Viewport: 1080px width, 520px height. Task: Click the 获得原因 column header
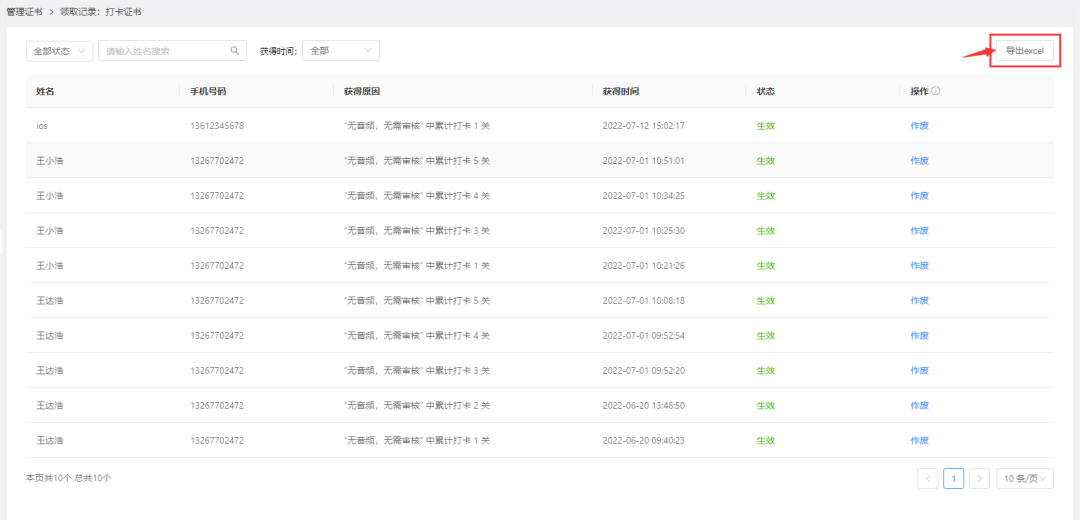click(x=362, y=91)
